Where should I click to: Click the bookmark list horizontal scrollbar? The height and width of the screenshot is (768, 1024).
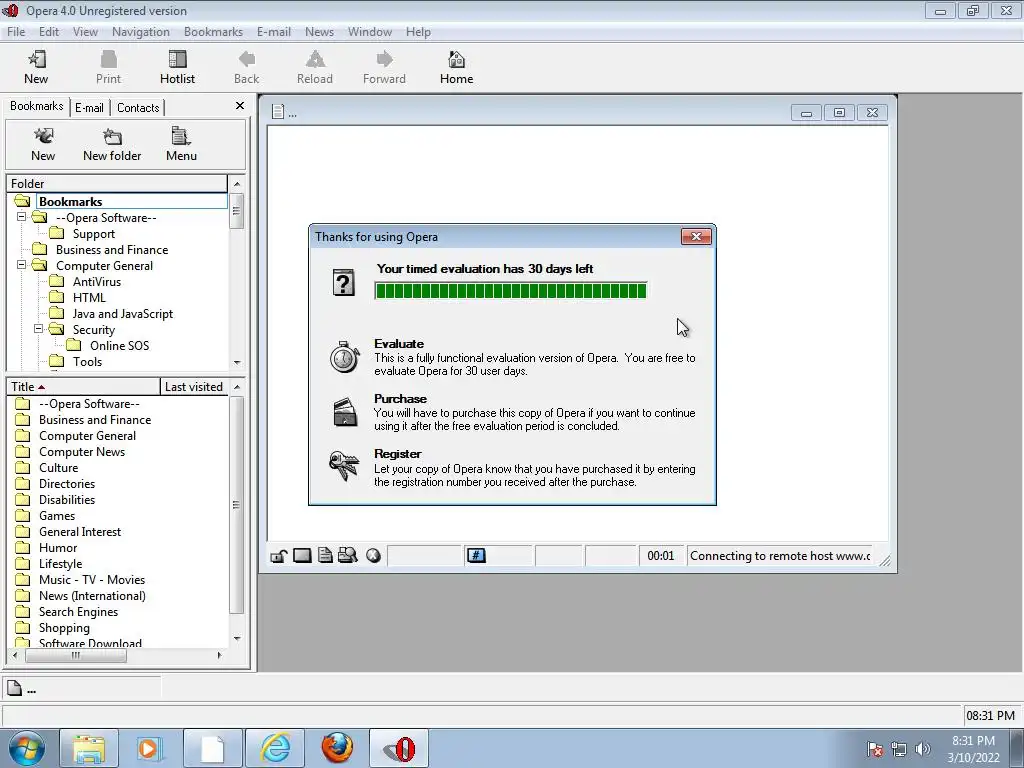pos(75,656)
